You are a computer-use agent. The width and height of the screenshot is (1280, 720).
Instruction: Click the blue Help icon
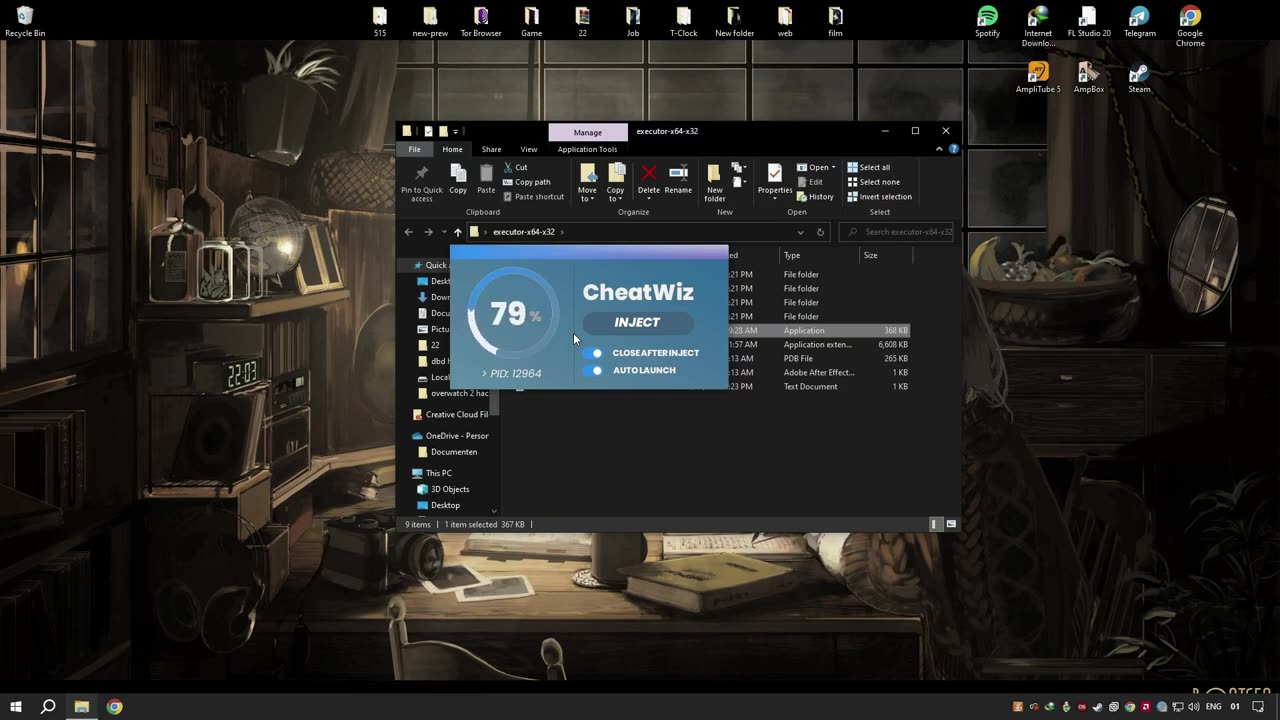pyautogui.click(x=954, y=149)
